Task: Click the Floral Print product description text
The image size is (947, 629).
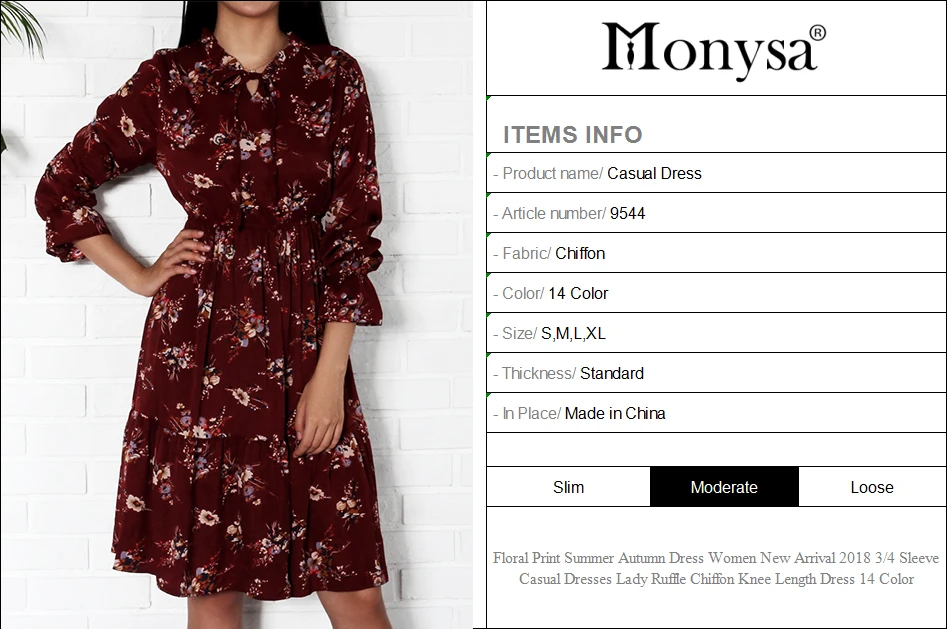Action: (x=716, y=568)
